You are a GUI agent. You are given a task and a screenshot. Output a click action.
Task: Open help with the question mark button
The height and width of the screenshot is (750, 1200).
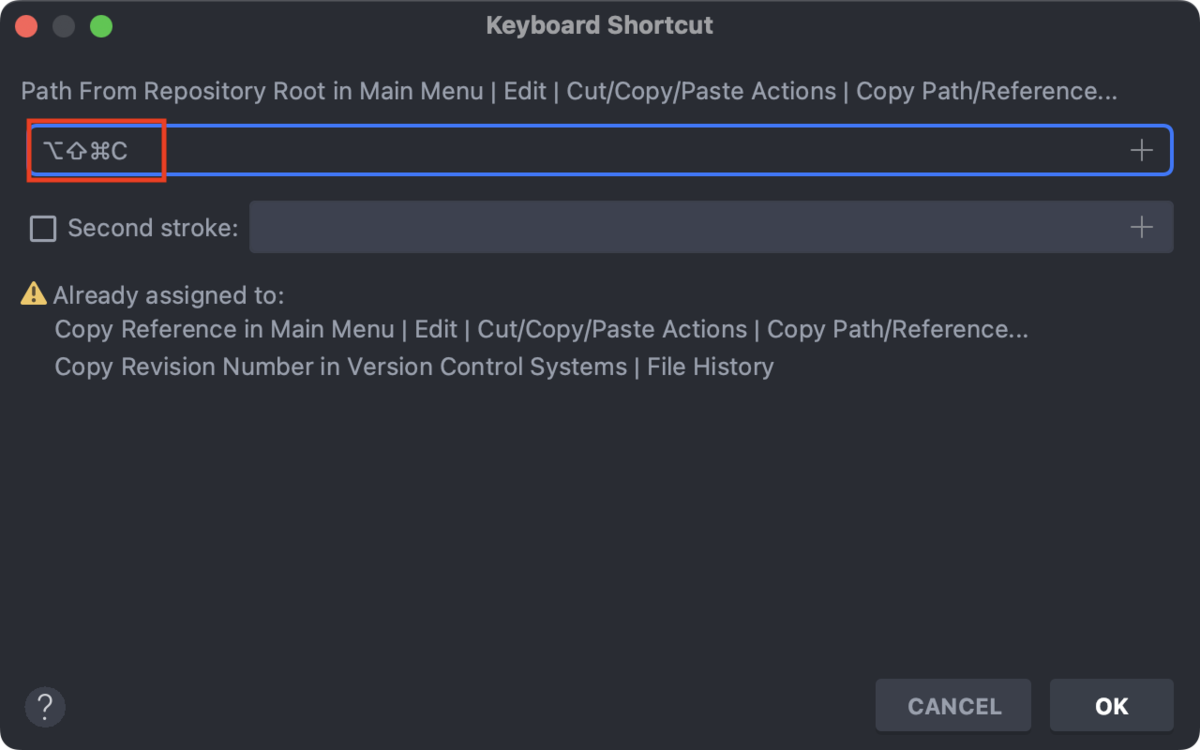[x=45, y=706]
